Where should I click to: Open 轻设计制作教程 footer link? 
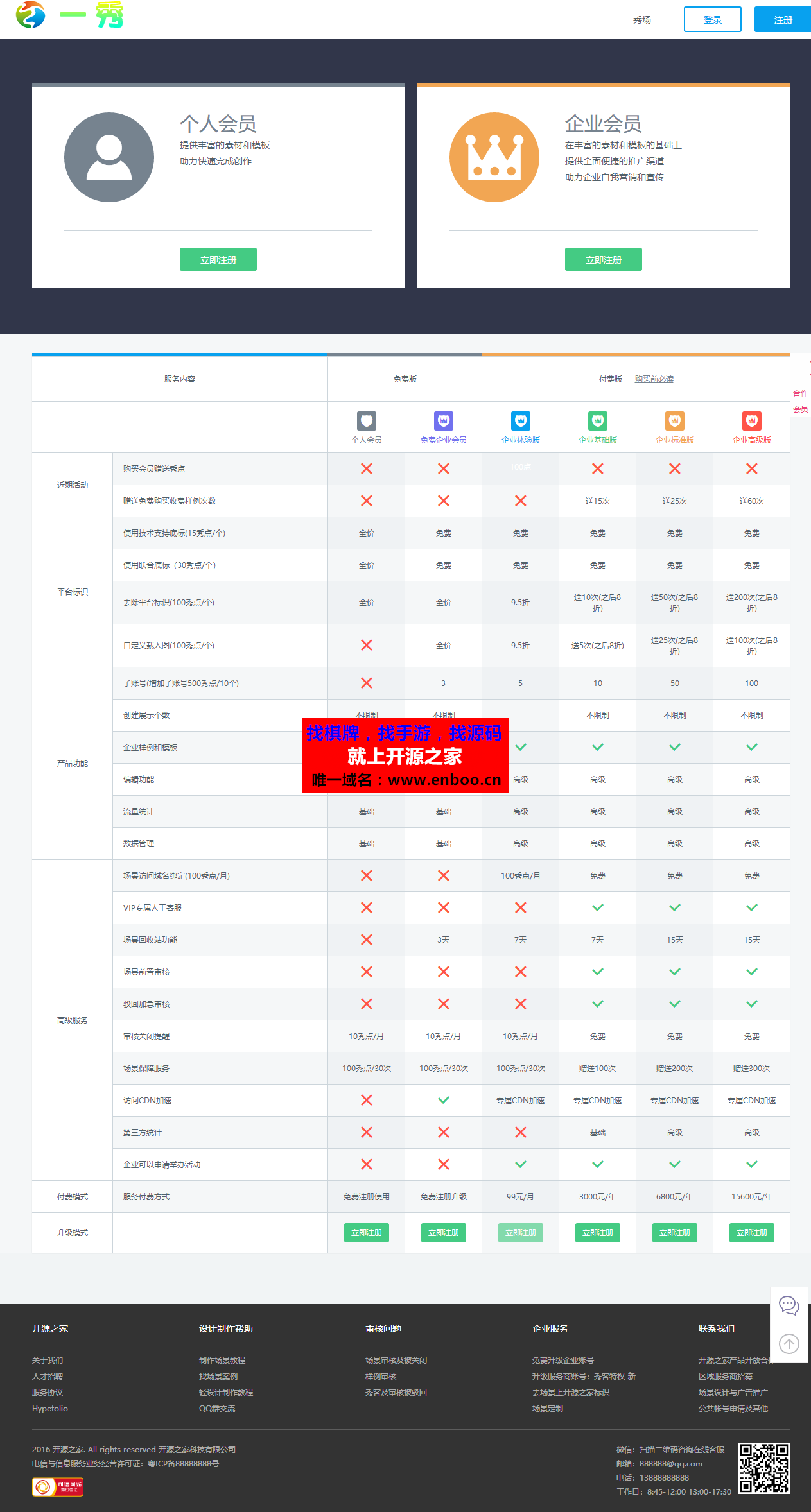click(x=226, y=1393)
